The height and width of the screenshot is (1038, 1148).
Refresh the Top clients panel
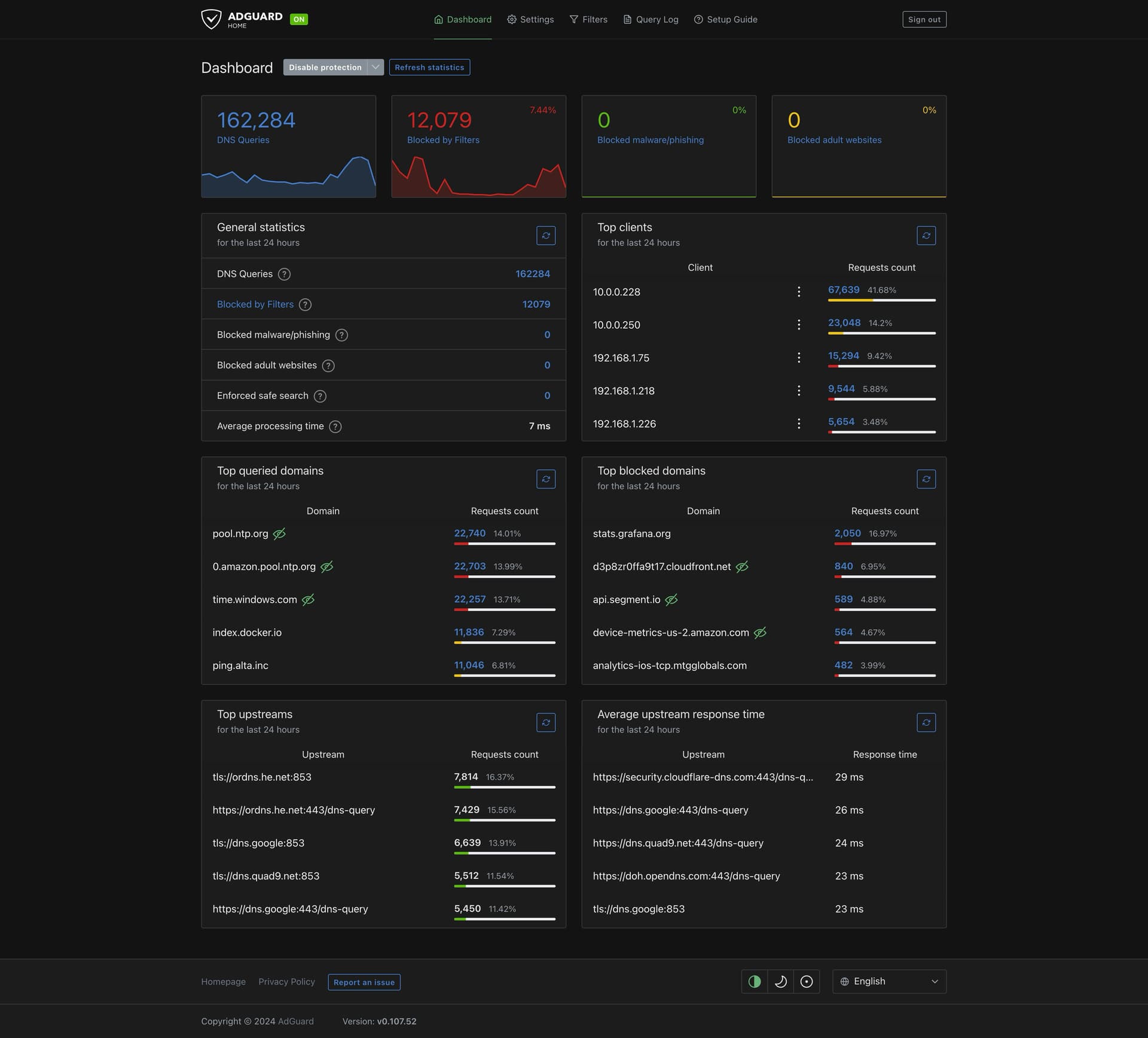pos(926,236)
